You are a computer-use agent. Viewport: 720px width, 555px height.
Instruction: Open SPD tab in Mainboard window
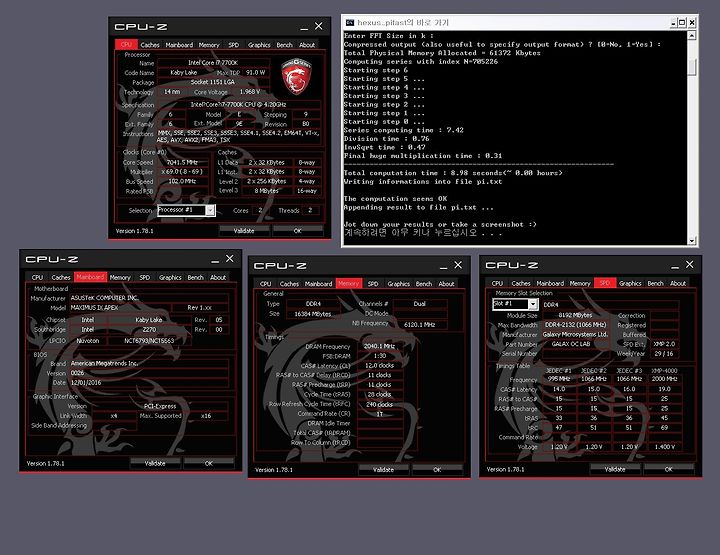[x=145, y=277]
